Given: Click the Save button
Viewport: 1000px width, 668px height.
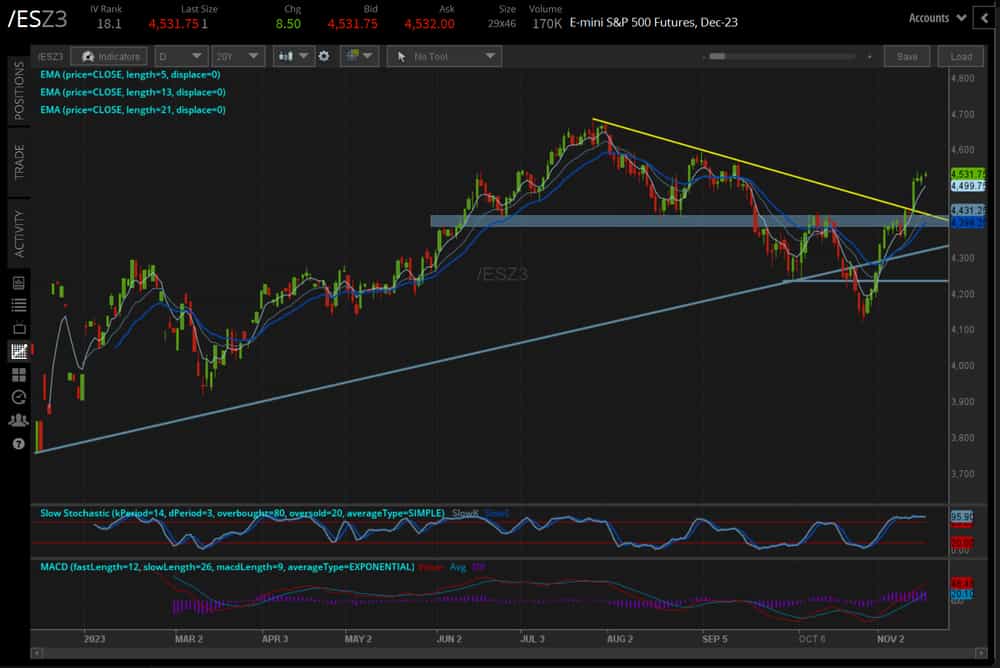Looking at the screenshot, I should click(x=907, y=56).
